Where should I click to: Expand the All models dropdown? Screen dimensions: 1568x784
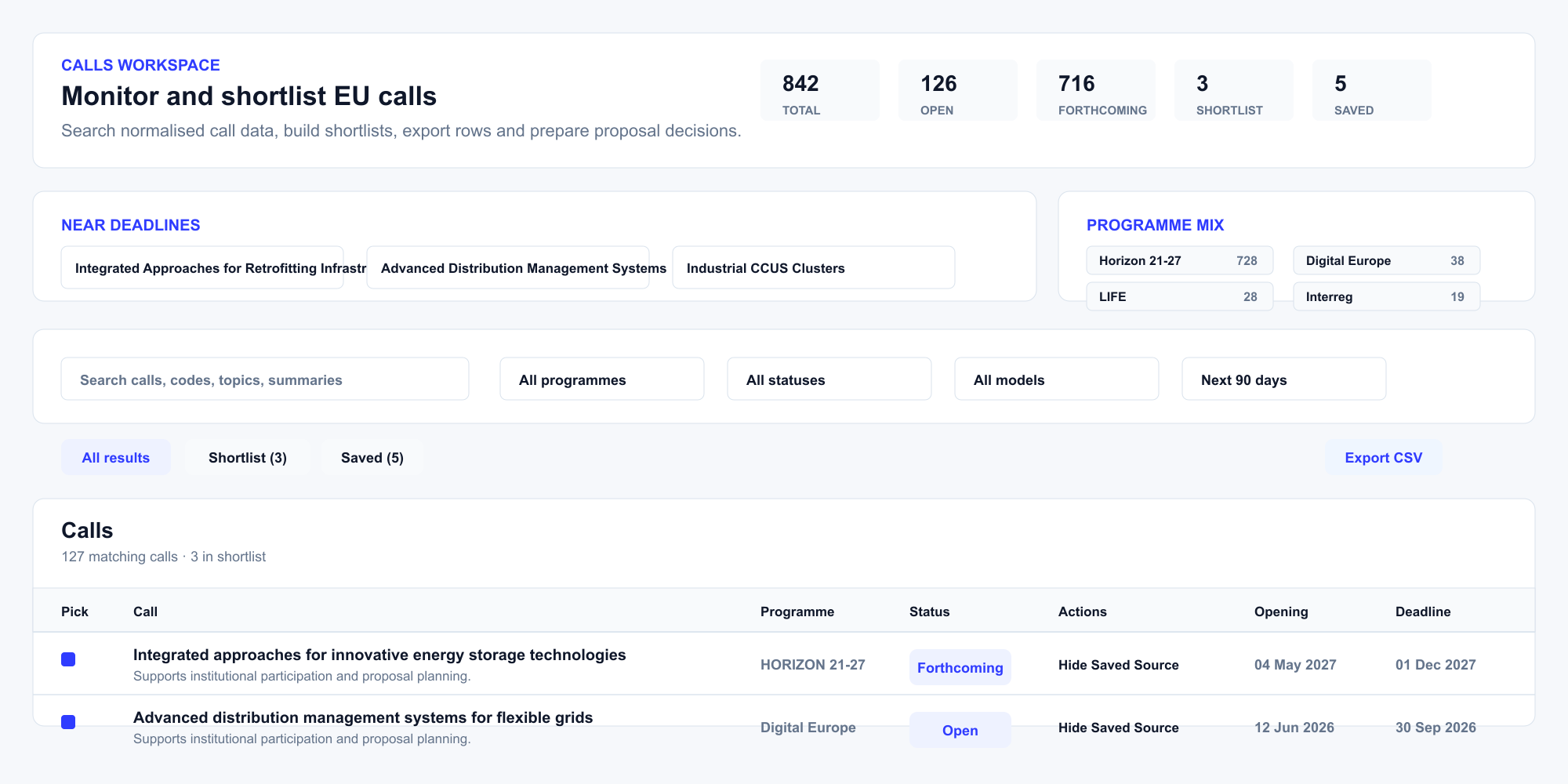pyautogui.click(x=1057, y=379)
